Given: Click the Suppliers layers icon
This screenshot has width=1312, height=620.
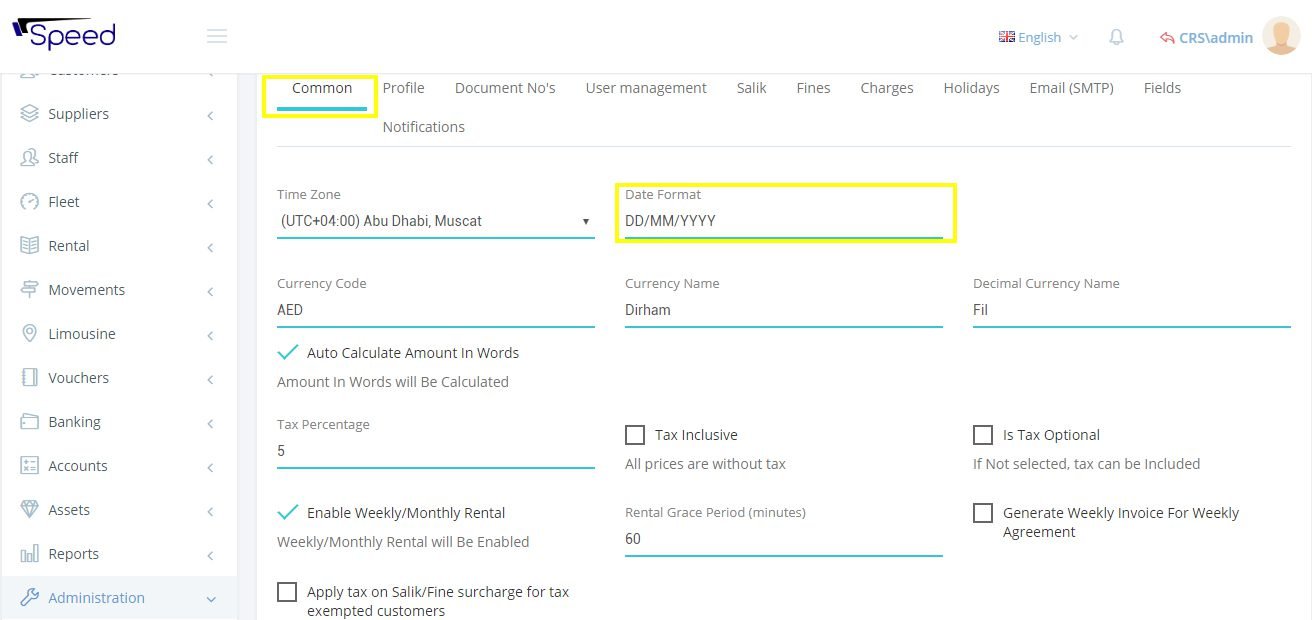Looking at the screenshot, I should tap(30, 114).
